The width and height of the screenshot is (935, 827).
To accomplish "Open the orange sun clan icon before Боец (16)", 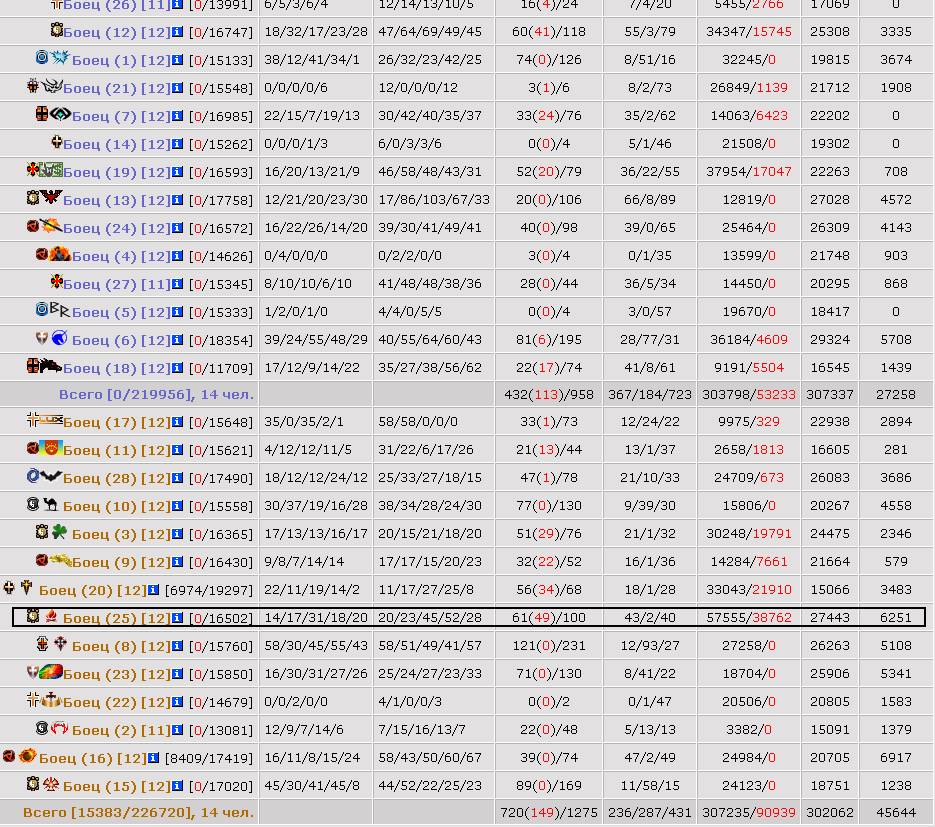I will coord(27,756).
